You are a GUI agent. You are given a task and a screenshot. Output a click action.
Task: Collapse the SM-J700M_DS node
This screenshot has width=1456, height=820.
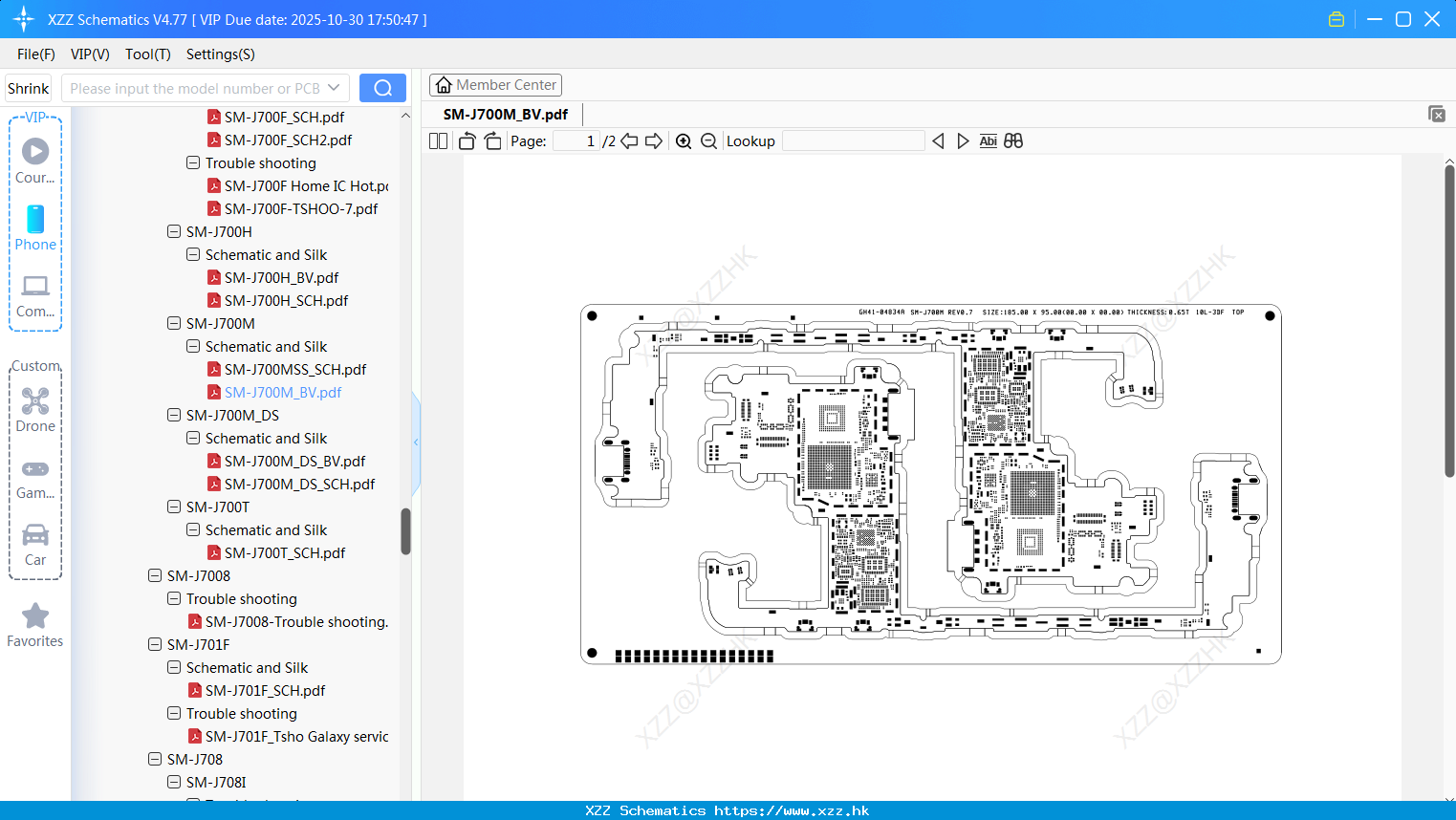pos(174,415)
